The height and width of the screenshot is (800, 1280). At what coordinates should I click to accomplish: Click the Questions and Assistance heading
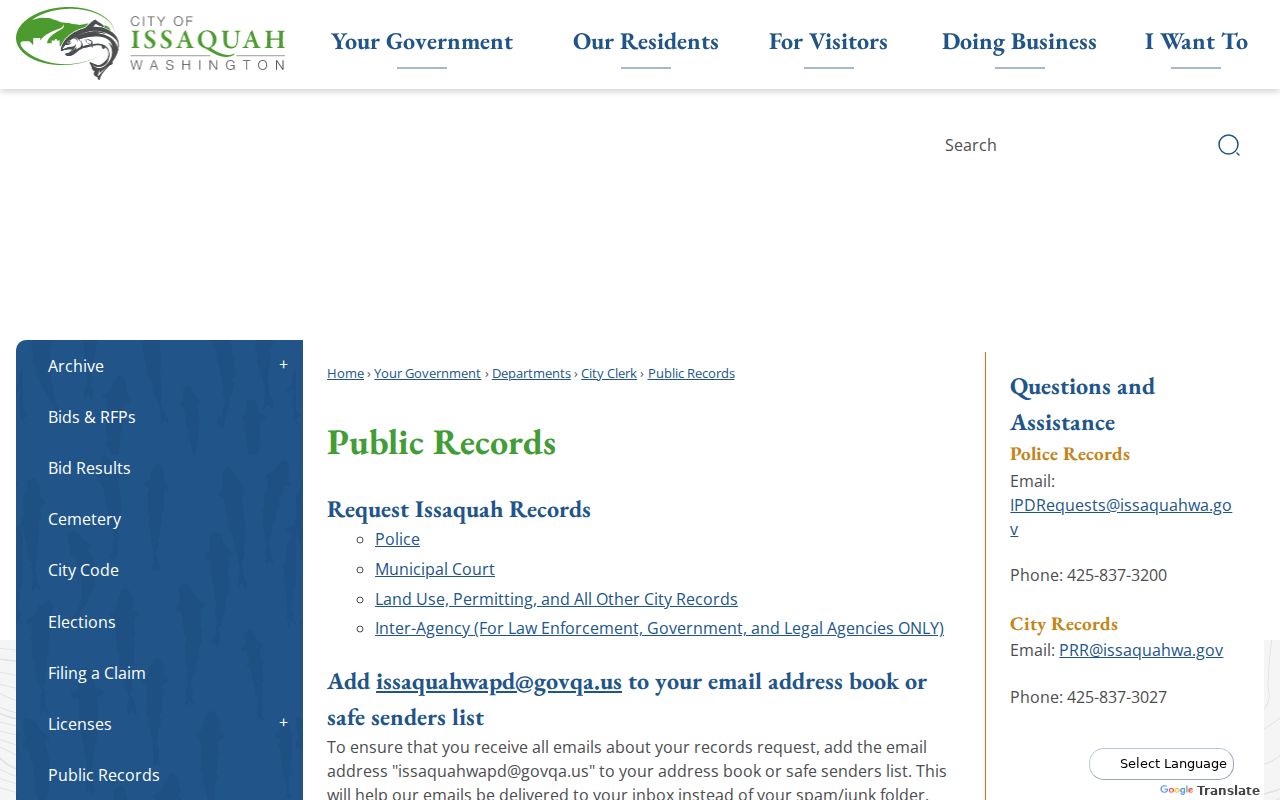pyautogui.click(x=1082, y=404)
